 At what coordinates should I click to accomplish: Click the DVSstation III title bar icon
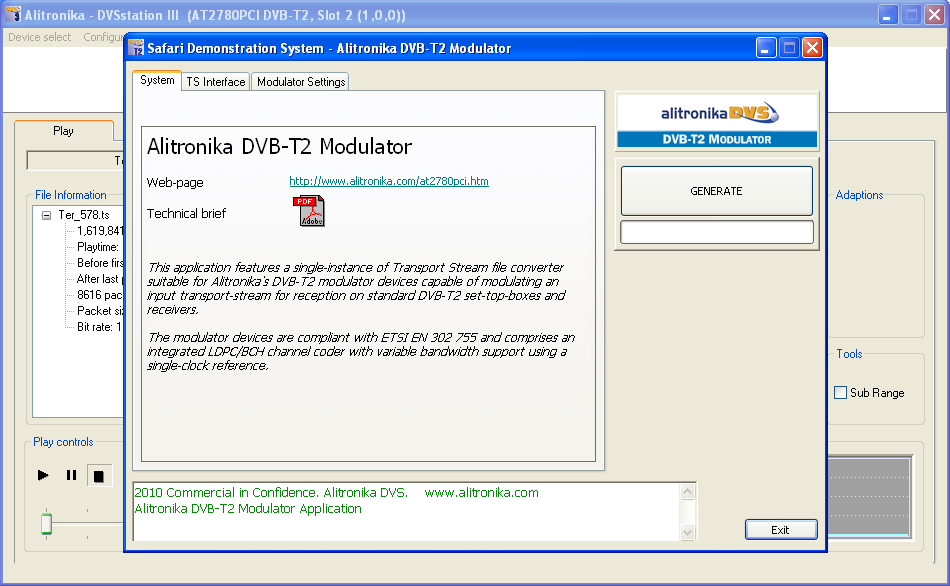click(13, 15)
